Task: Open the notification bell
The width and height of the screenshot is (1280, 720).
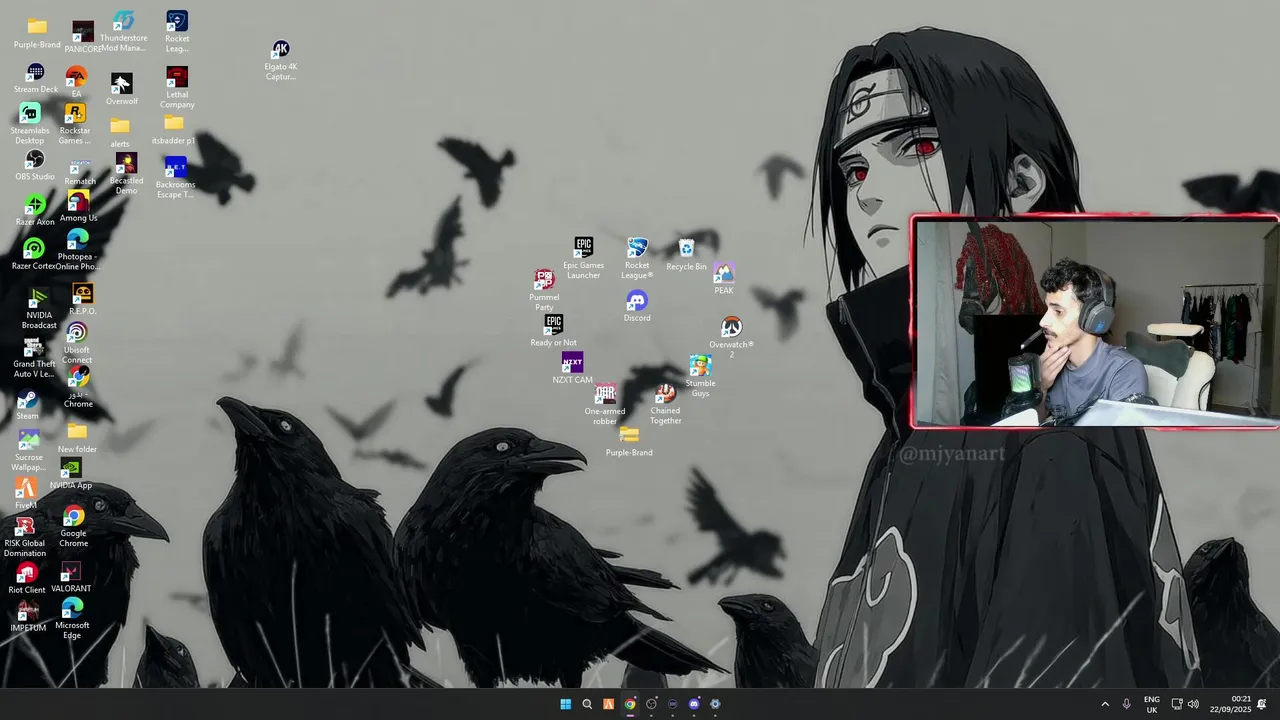Action: point(1263,704)
